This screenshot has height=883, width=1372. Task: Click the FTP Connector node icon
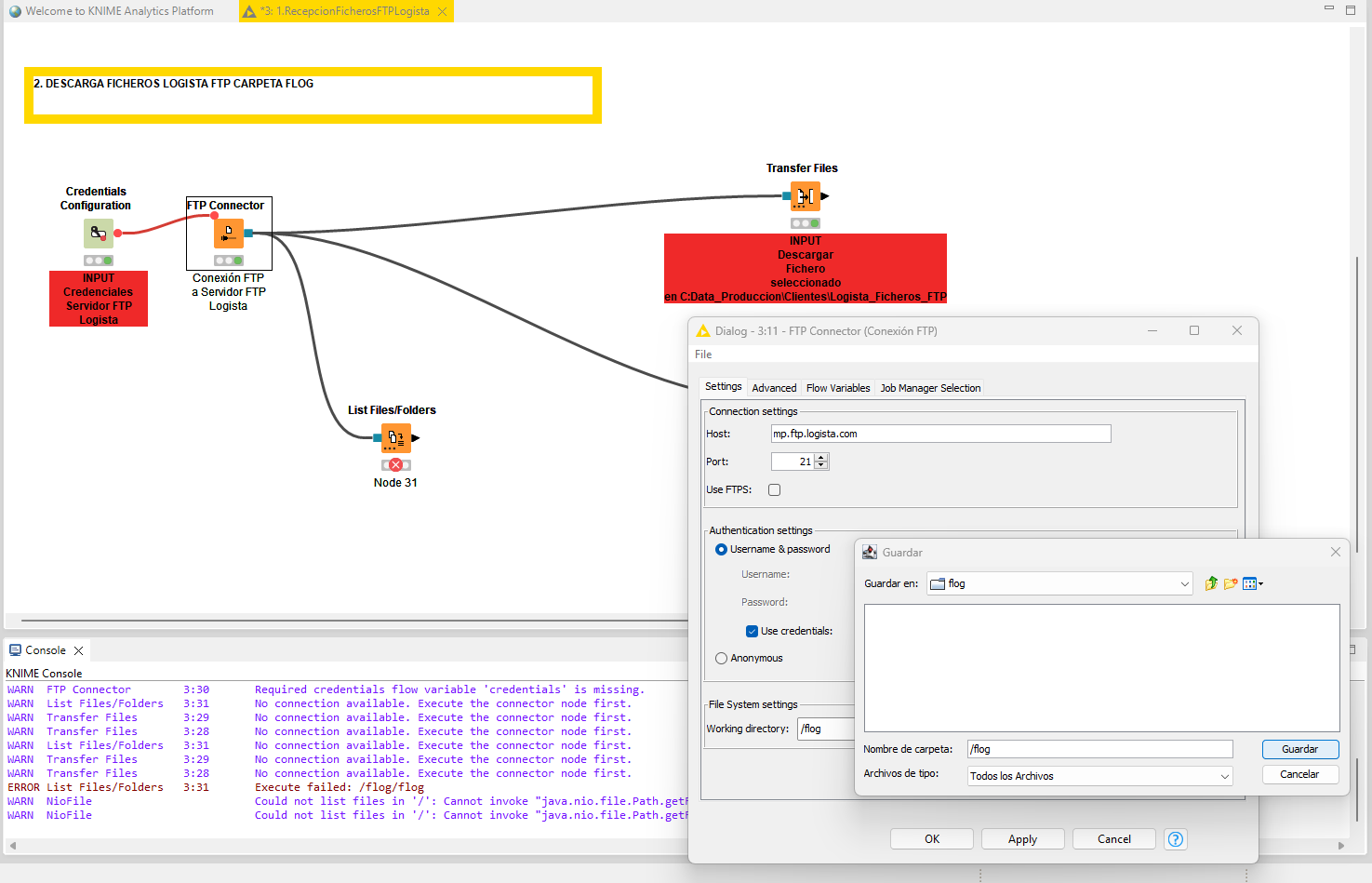228,233
